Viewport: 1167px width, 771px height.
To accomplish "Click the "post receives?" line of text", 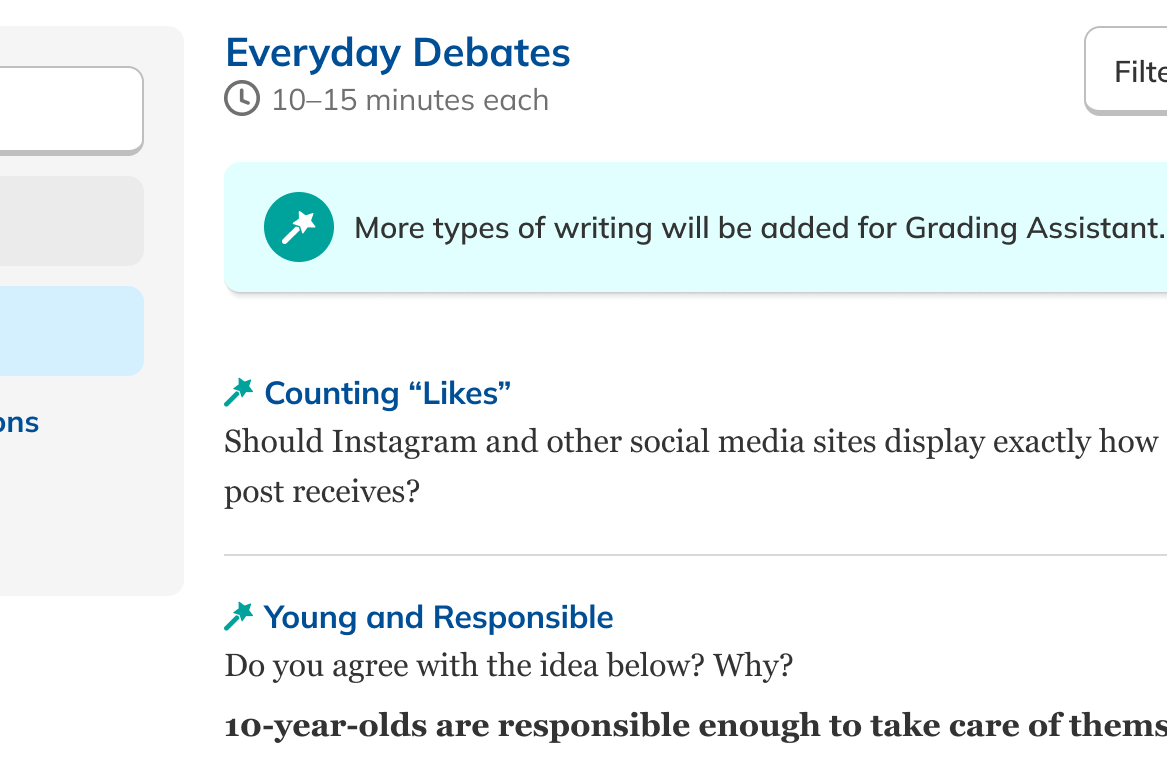I will [321, 492].
